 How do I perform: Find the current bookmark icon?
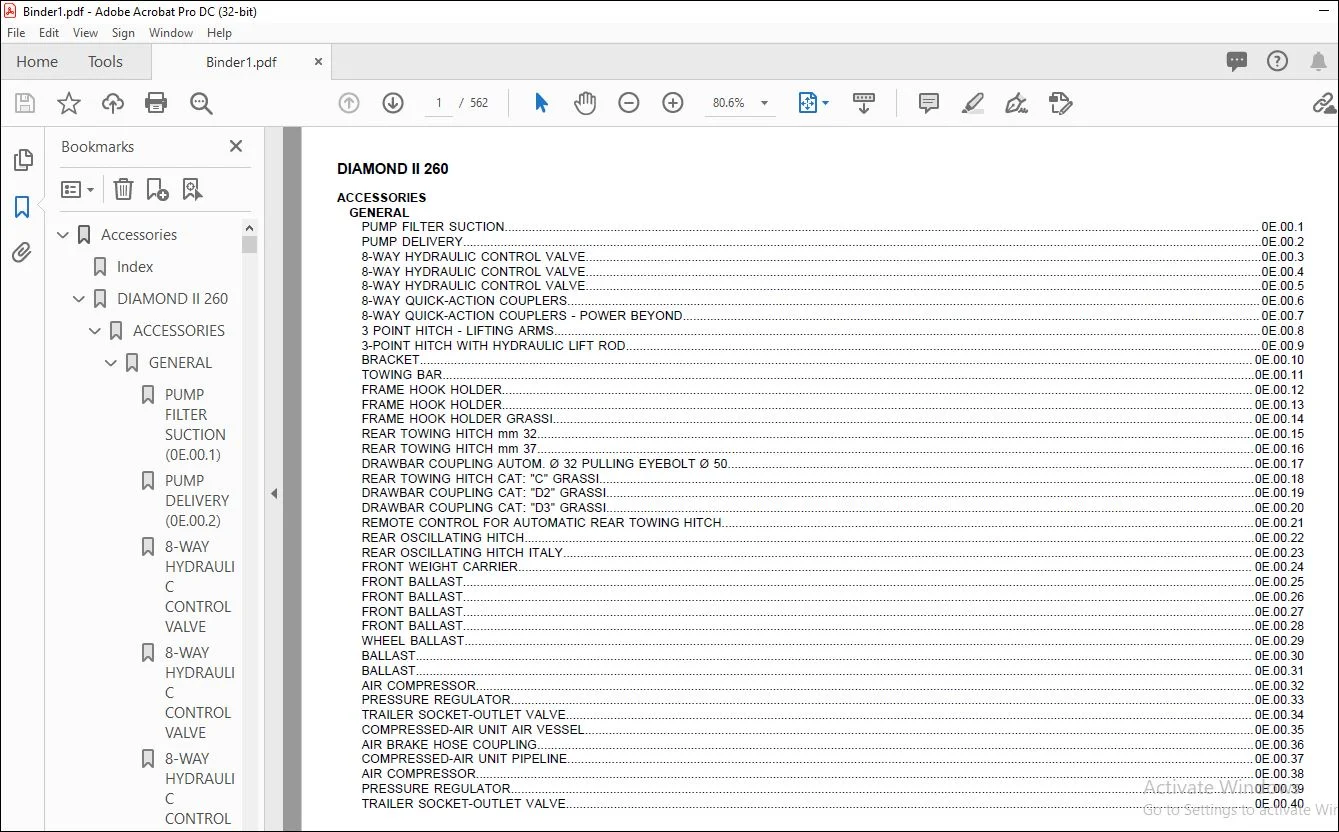click(x=192, y=189)
